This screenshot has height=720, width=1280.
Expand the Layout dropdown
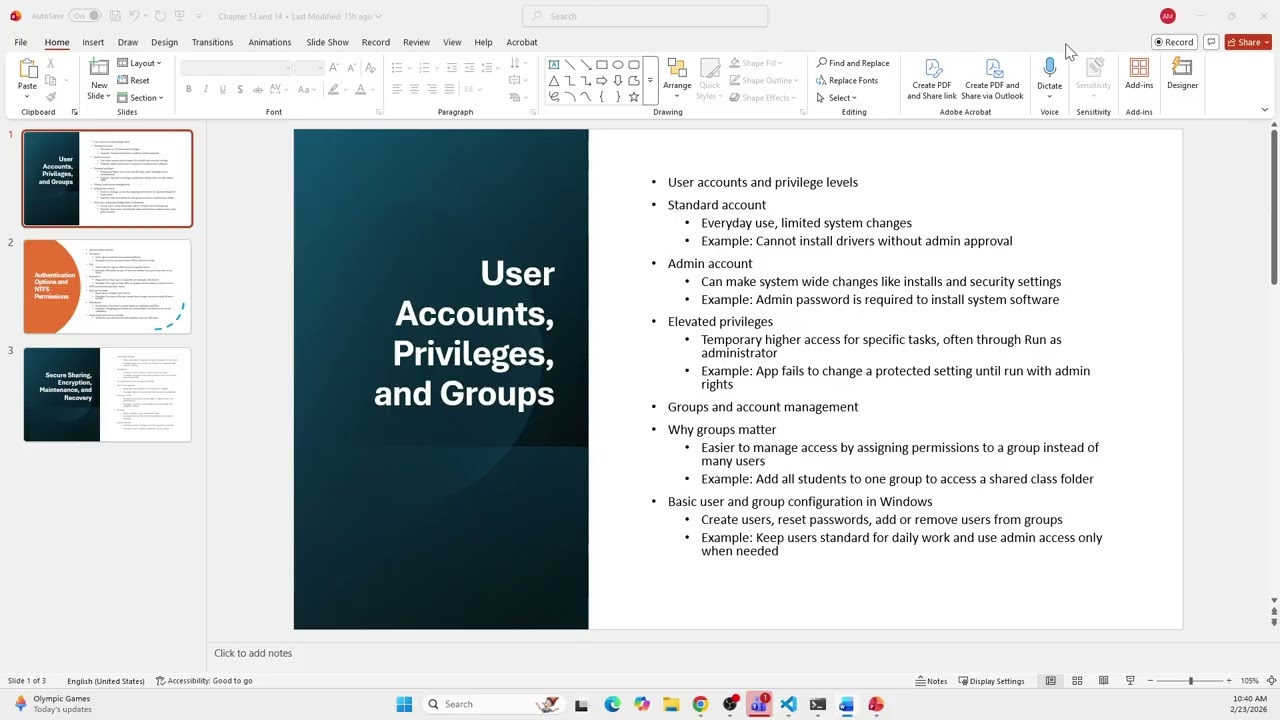[139, 63]
